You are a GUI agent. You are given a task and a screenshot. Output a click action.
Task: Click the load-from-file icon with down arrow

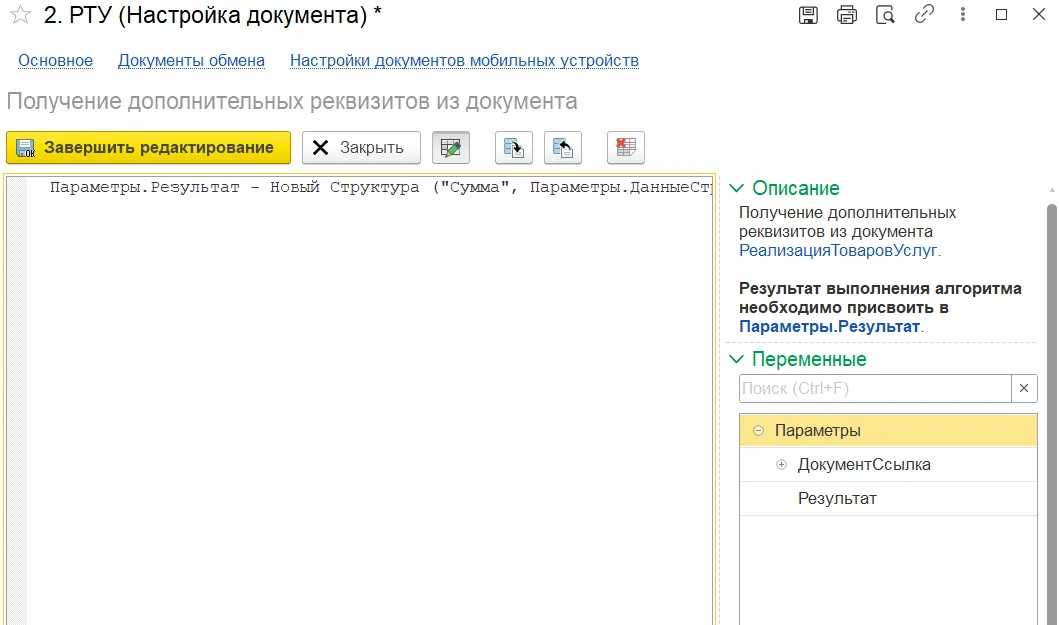[x=514, y=148]
